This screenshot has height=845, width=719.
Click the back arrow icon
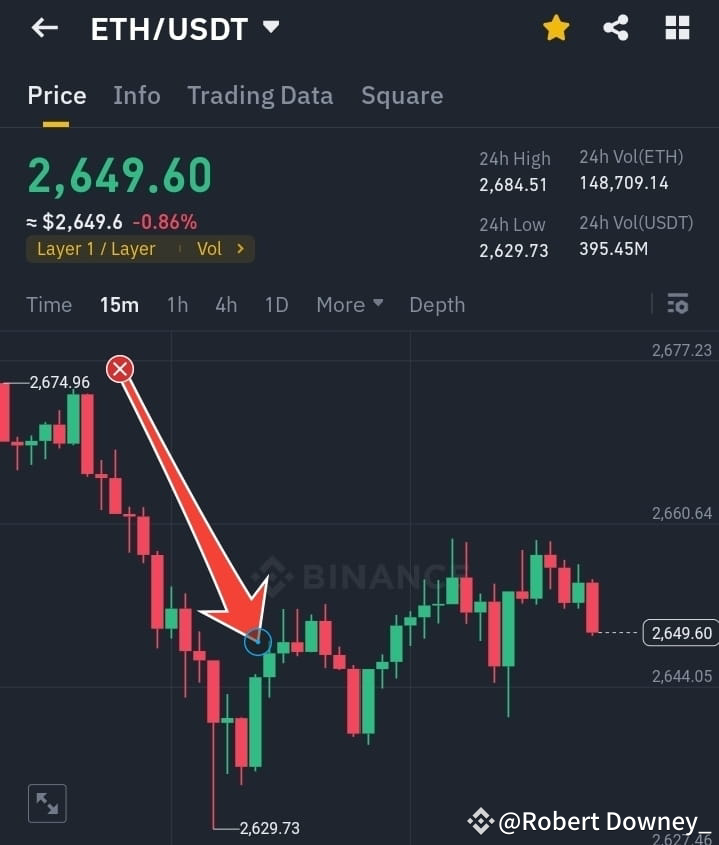(42, 28)
